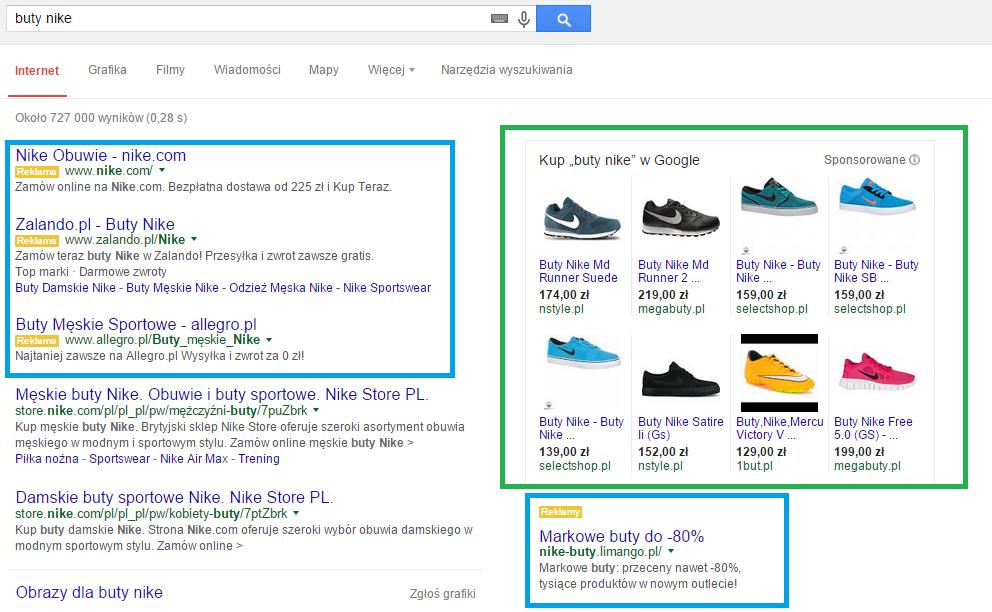The width and height of the screenshot is (992, 612).
Task: Expand arrow next to www.nike.com/ ad URL
Action: tap(162, 172)
